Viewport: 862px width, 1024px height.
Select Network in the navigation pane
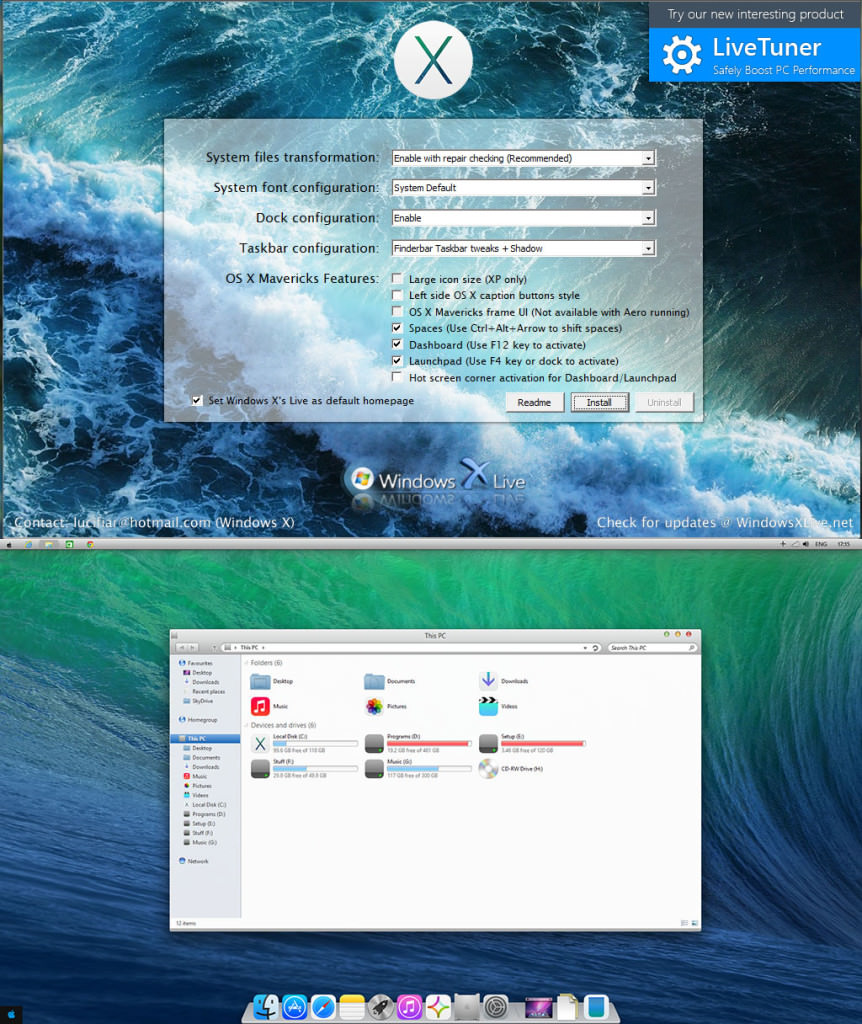[198, 861]
